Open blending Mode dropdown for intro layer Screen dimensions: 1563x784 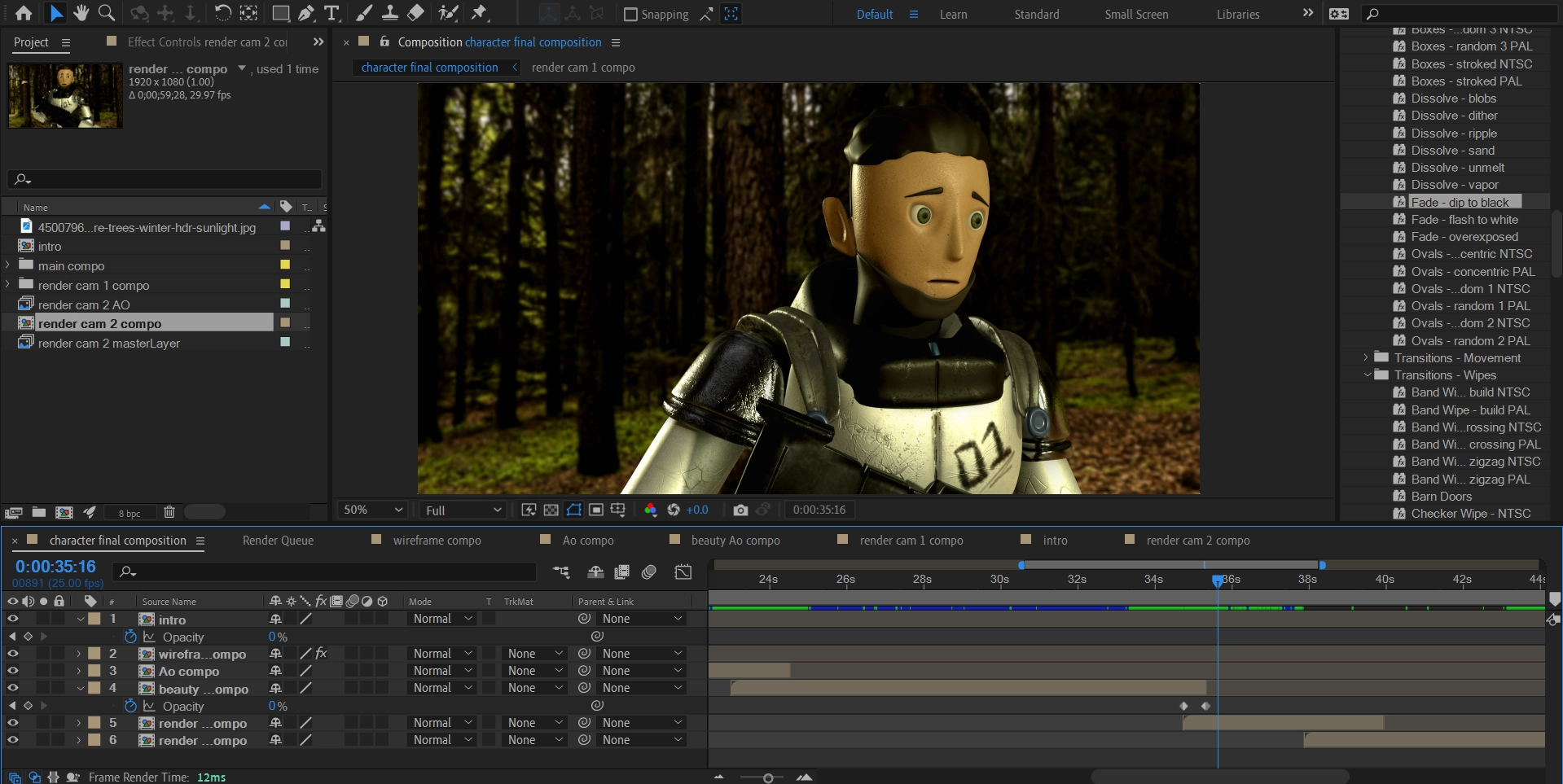tap(442, 619)
